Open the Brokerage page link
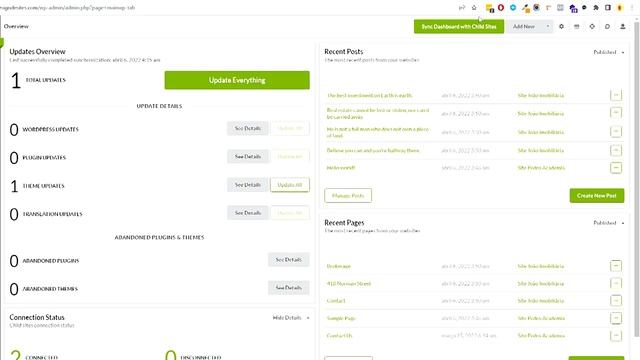The width and height of the screenshot is (640, 360). pyautogui.click(x=338, y=266)
